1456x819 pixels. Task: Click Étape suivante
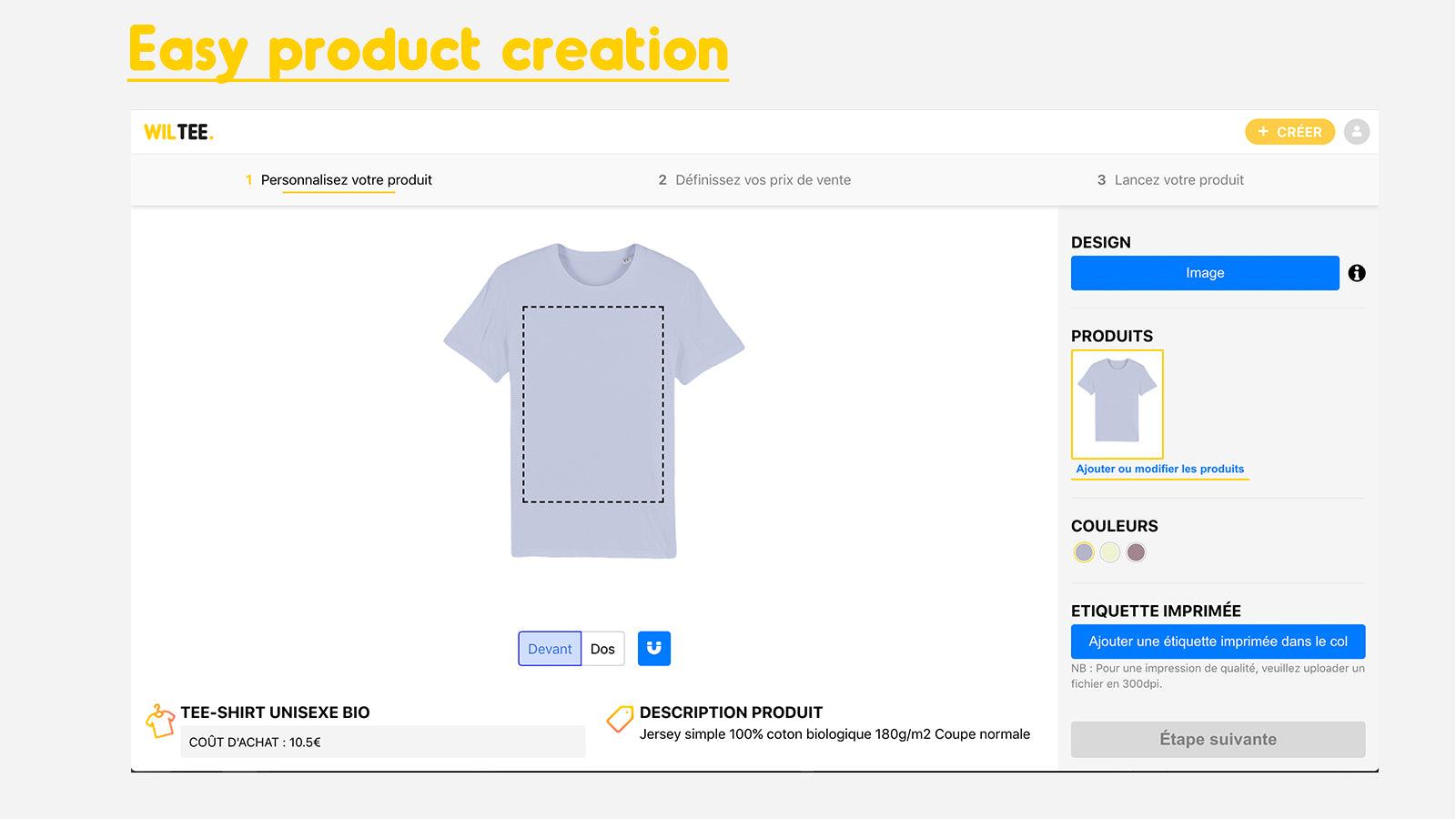coord(1218,739)
